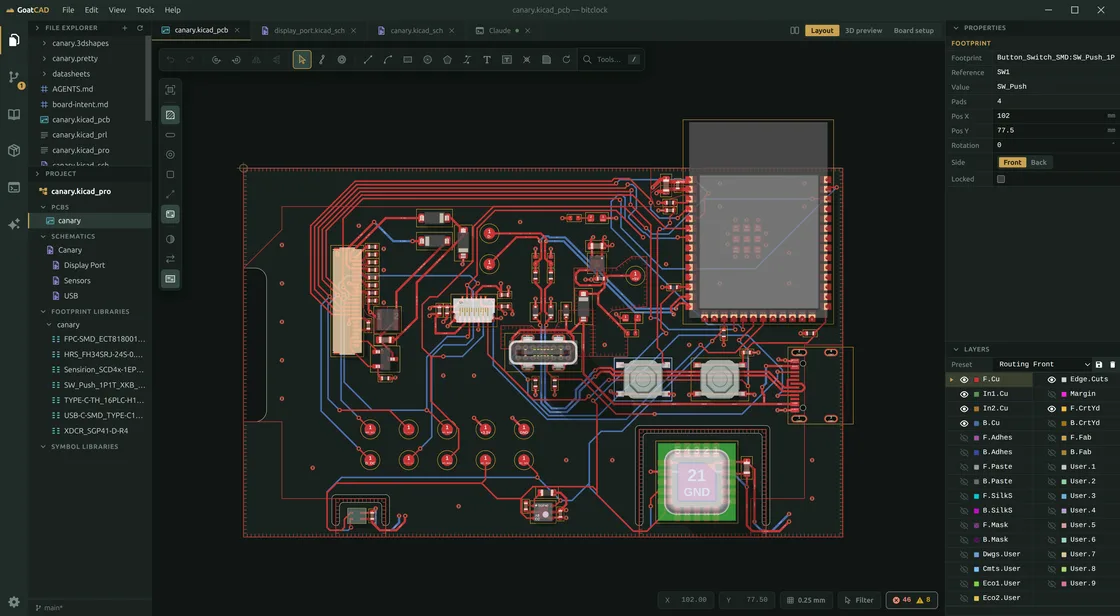
Task: Select the text box tool
Action: [x=506, y=59]
